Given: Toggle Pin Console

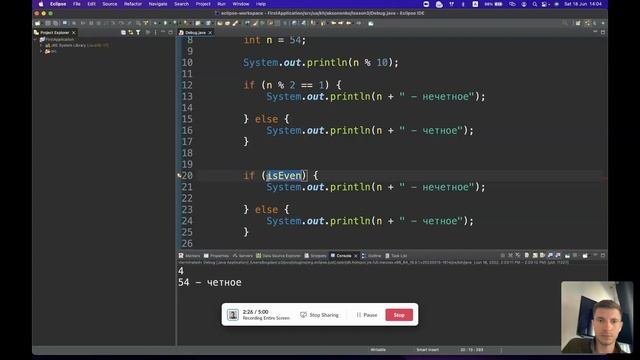Looking at the screenshot, I should point(567,256).
